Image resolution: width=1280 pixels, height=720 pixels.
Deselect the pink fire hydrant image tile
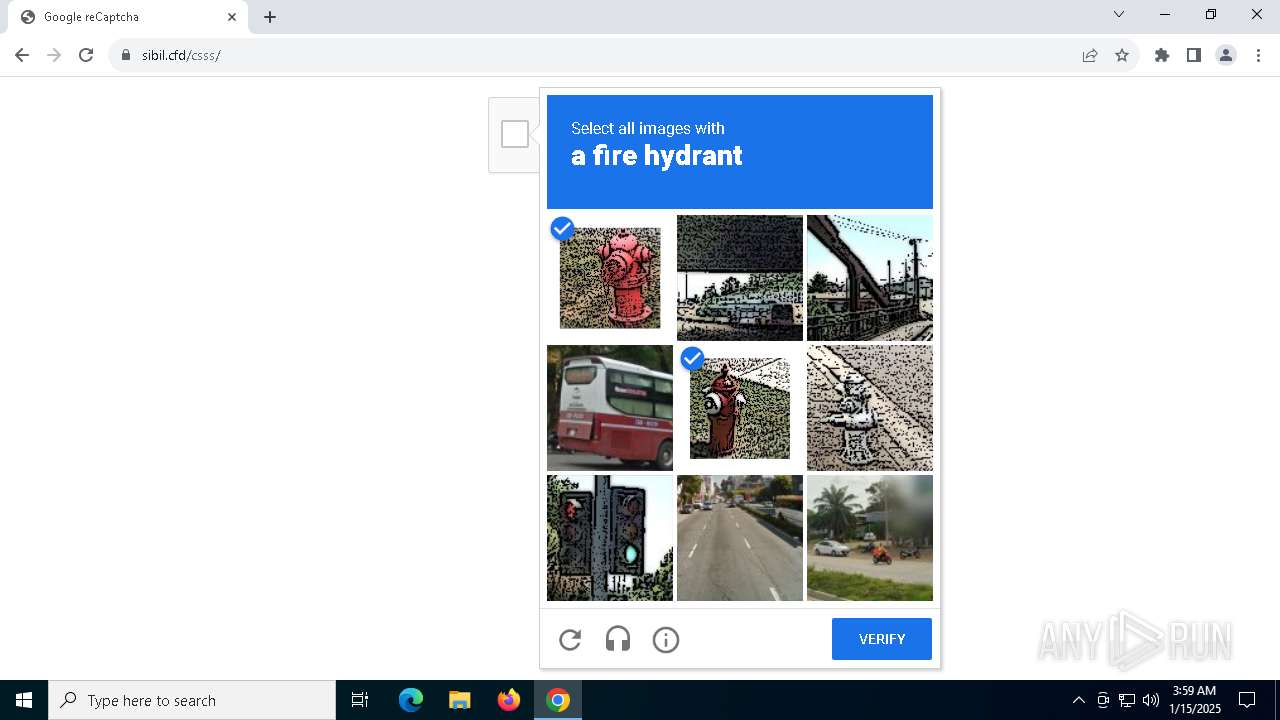[x=610, y=278]
